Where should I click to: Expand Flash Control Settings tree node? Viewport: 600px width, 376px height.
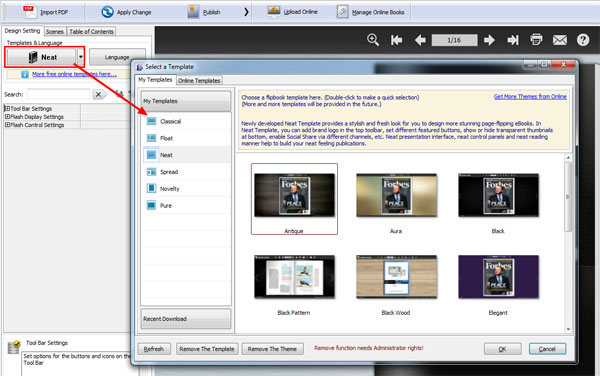click(7, 125)
